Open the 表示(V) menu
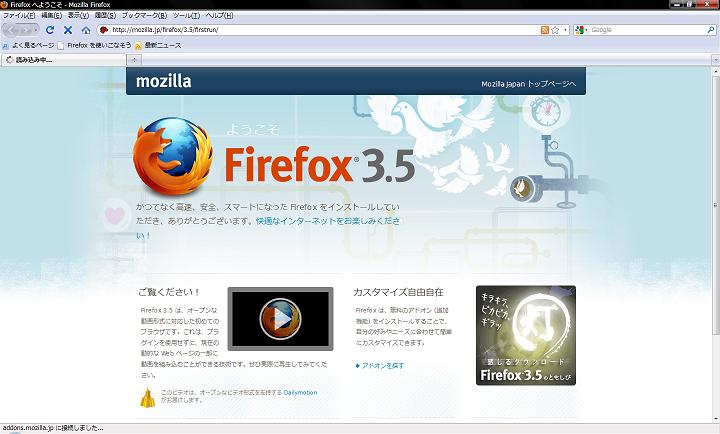The height and width of the screenshot is (434, 720). point(78,15)
